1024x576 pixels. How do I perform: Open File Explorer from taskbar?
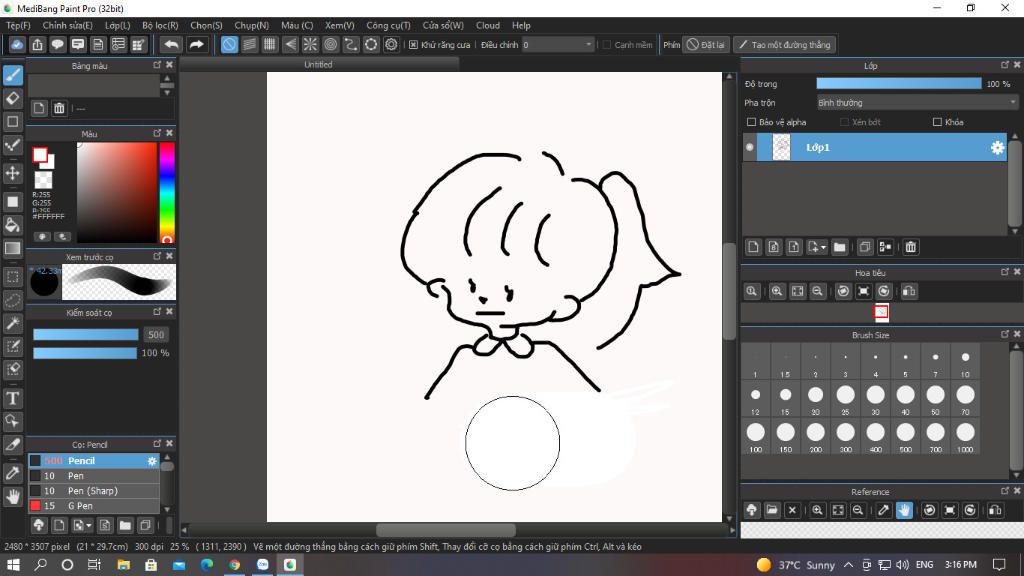pos(123,564)
